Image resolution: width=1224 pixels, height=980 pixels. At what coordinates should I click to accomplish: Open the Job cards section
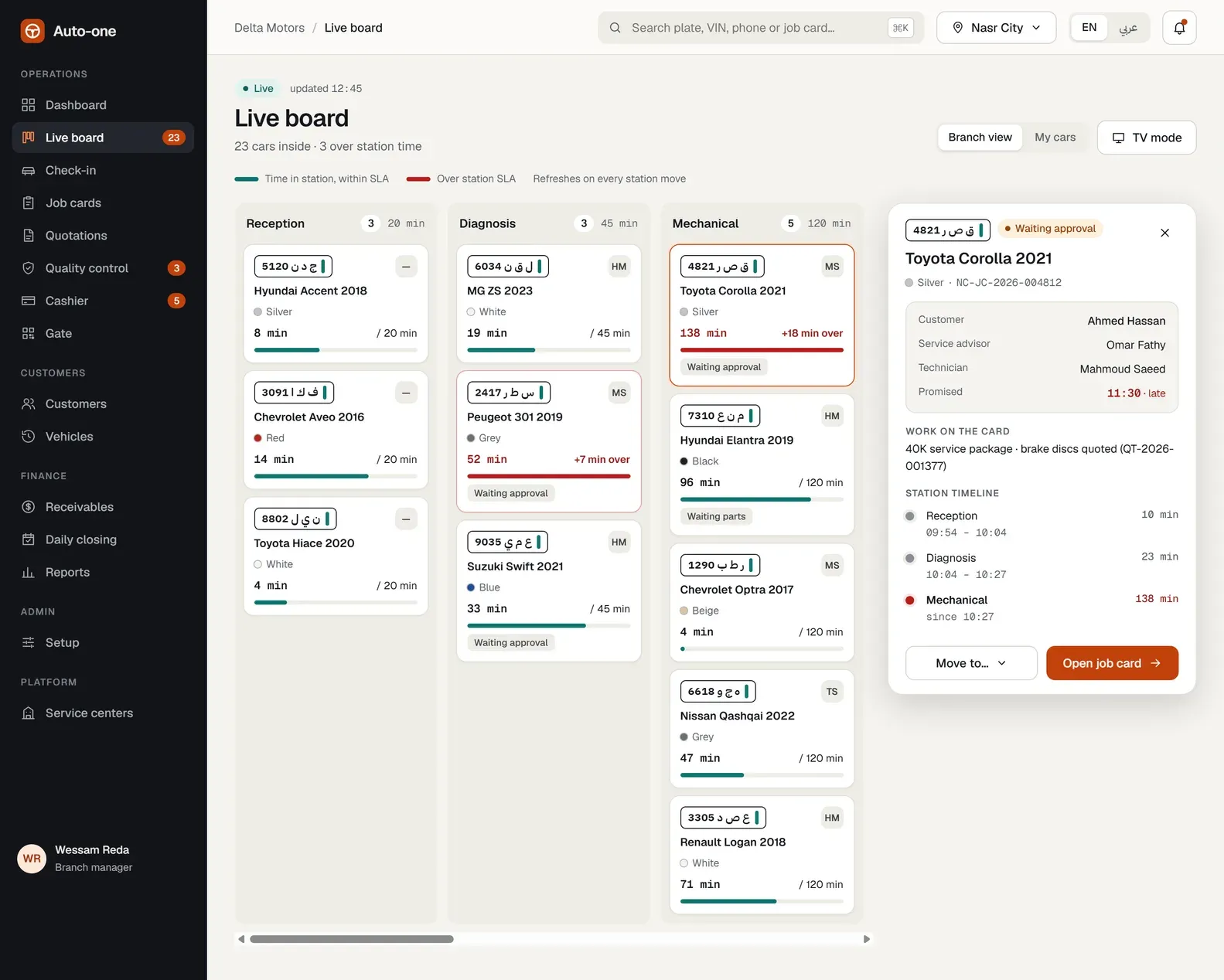(103, 202)
